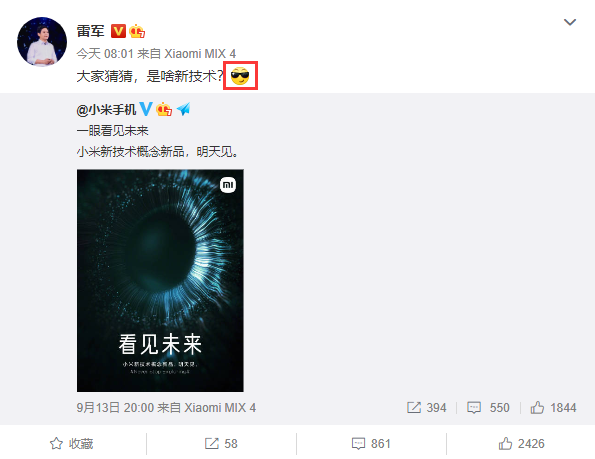This screenshot has height=459, width=595.
Task: Expand the post options chevron menu
Action: pos(570,22)
